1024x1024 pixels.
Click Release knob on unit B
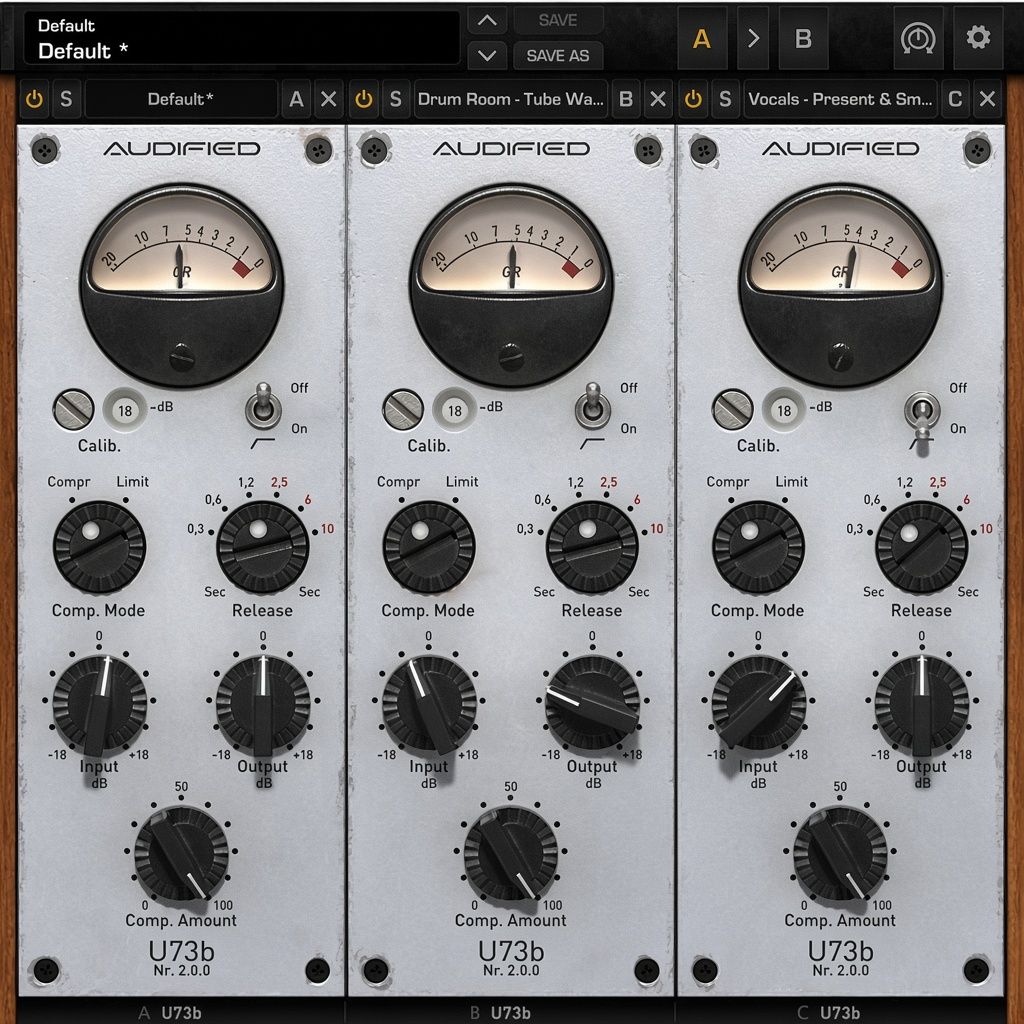tap(592, 547)
